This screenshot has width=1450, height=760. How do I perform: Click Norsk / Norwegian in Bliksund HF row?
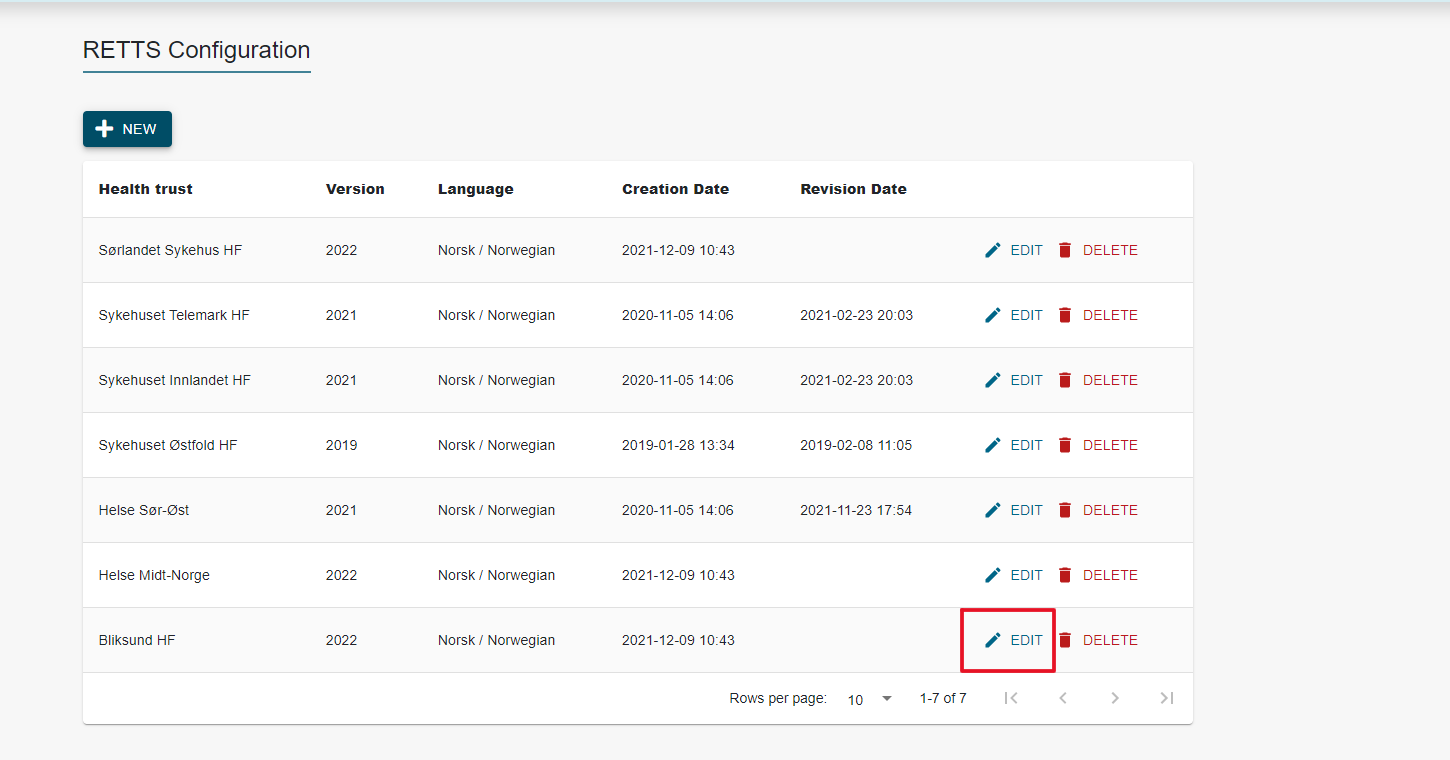(496, 640)
